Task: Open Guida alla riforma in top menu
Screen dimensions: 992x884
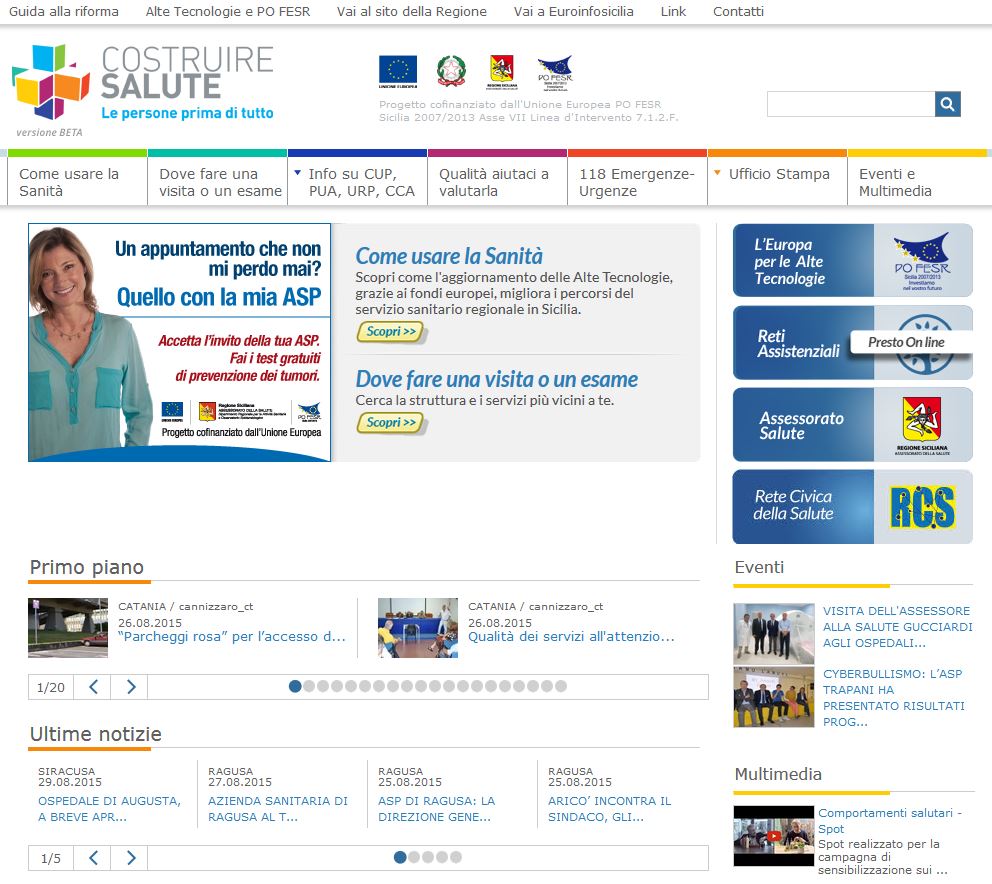Action: pyautogui.click(x=64, y=12)
